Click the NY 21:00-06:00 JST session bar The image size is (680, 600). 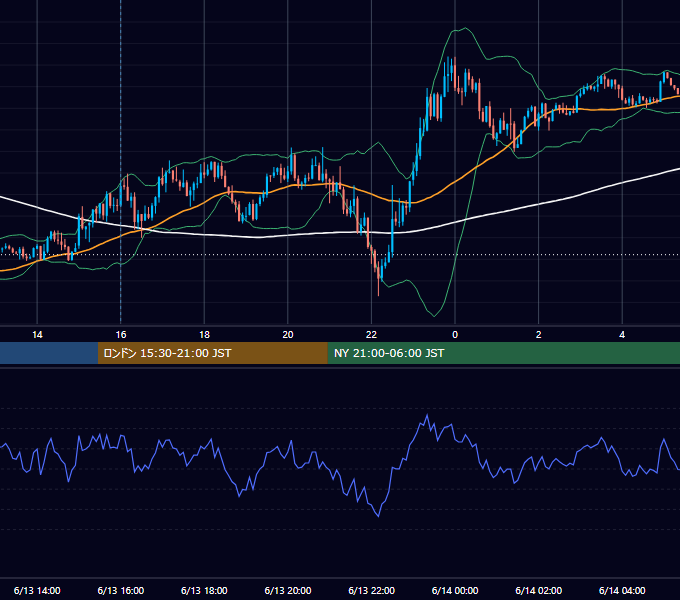(503, 353)
